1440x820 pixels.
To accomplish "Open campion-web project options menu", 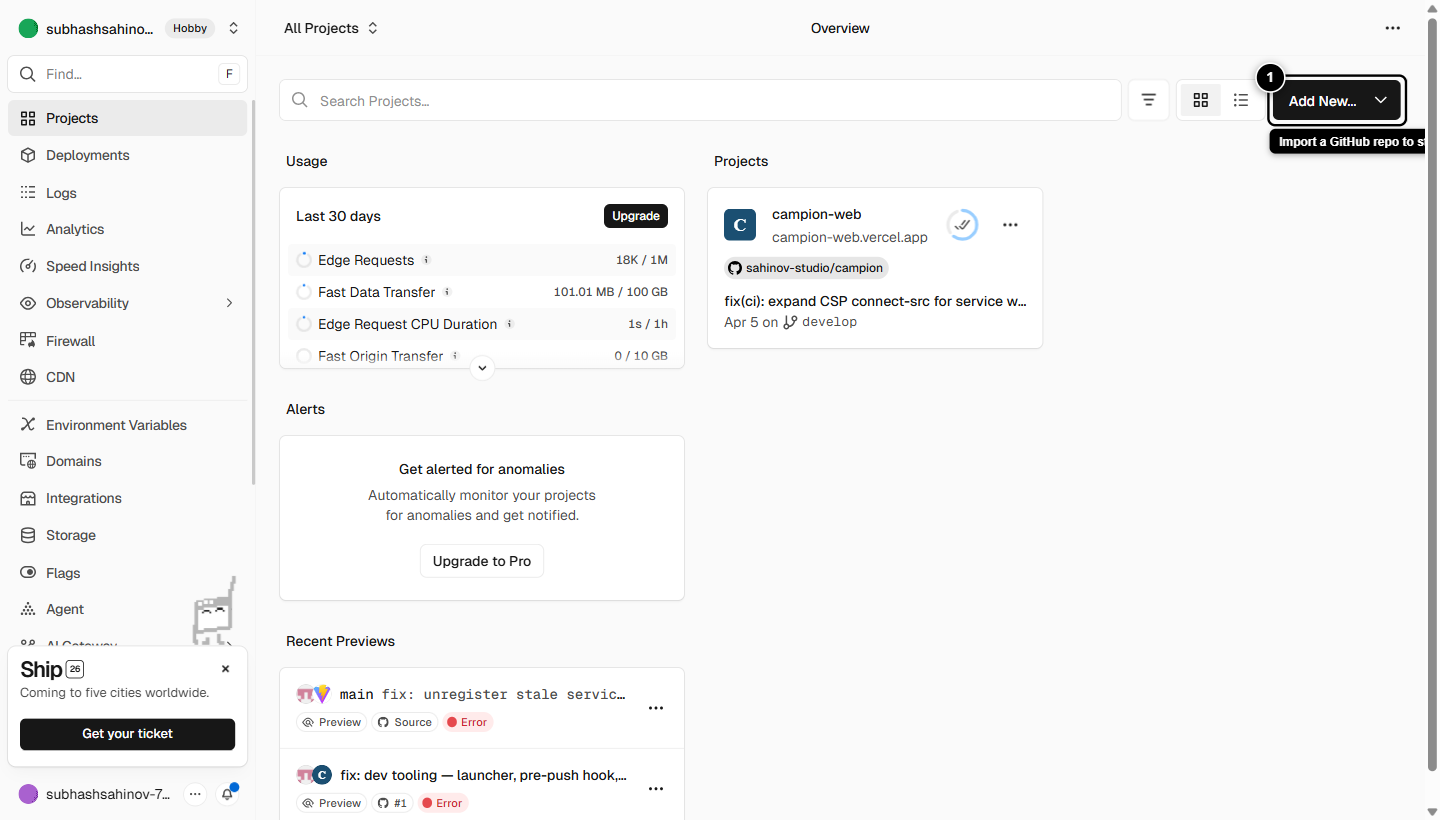I will click(x=1010, y=225).
